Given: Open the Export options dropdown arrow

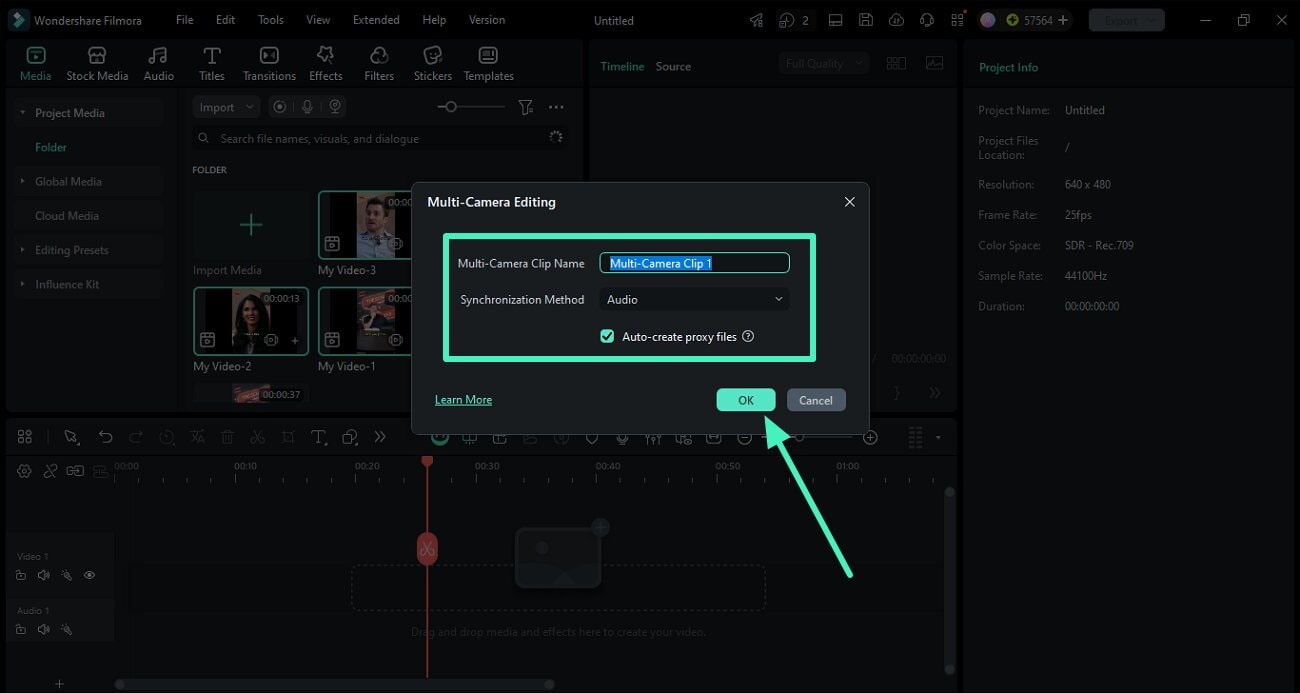Looking at the screenshot, I should point(1153,20).
